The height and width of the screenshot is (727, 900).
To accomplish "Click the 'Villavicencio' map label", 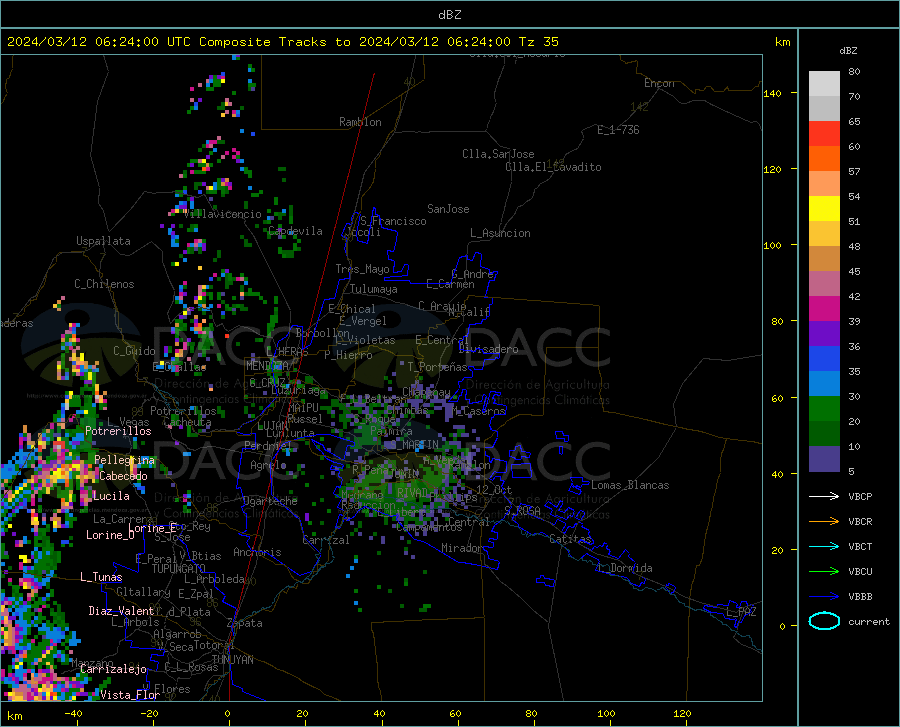I will tap(223, 214).
